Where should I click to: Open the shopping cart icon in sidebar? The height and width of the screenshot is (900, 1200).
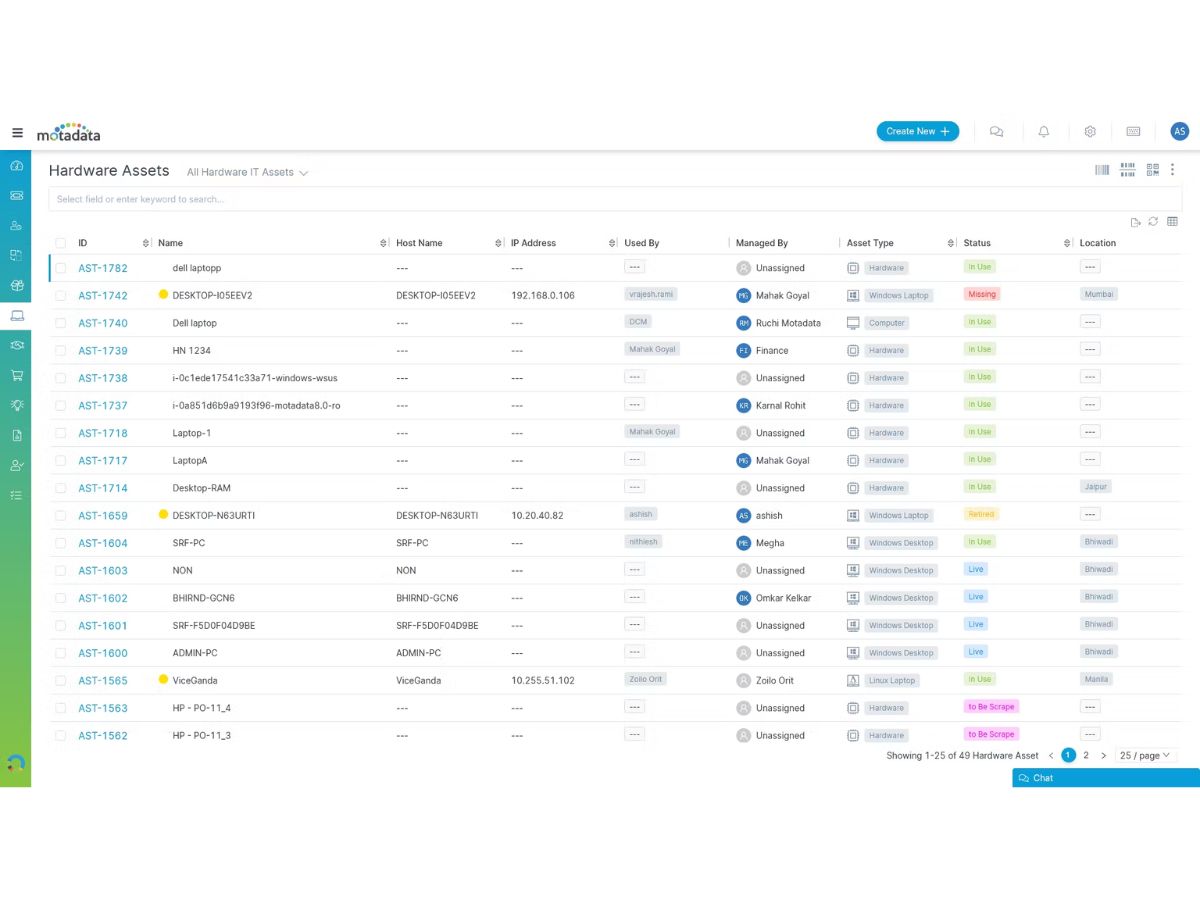16,375
